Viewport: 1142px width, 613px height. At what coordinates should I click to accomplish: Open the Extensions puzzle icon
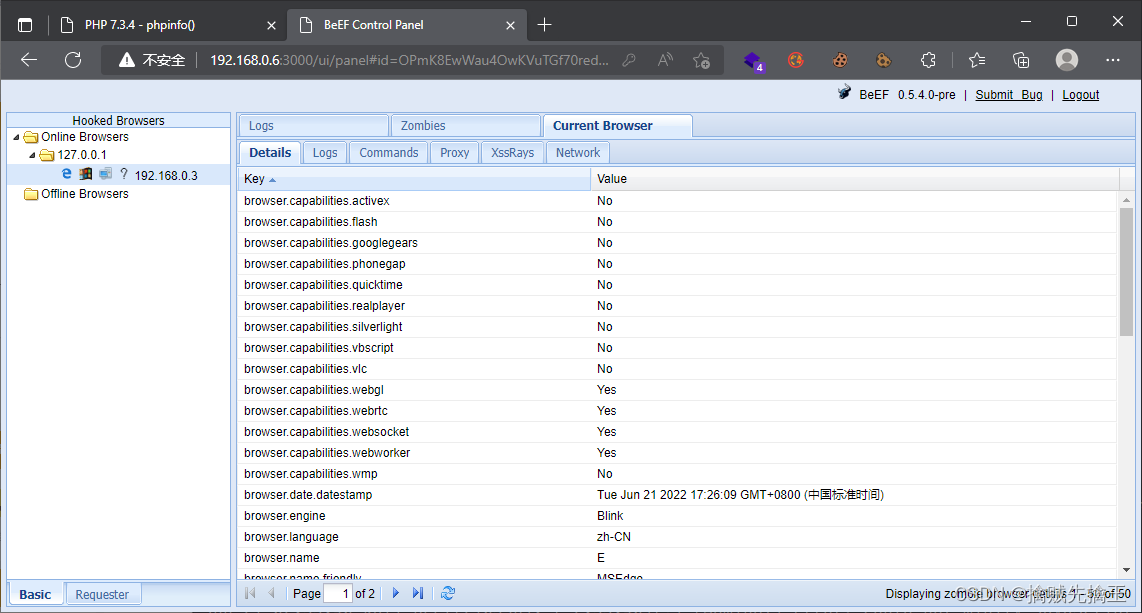click(x=928, y=60)
